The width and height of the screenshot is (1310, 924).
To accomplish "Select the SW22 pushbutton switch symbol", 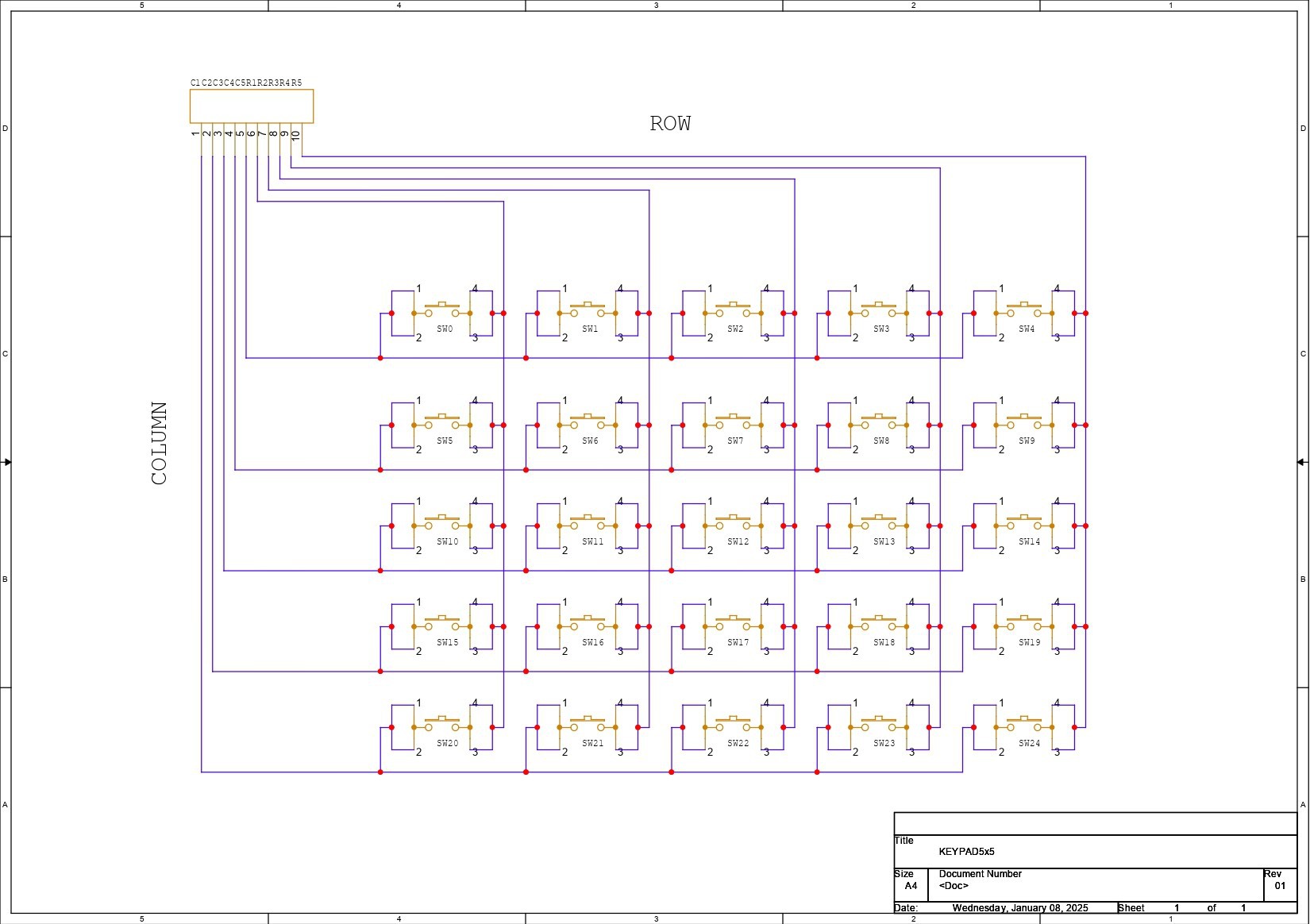I will click(733, 728).
